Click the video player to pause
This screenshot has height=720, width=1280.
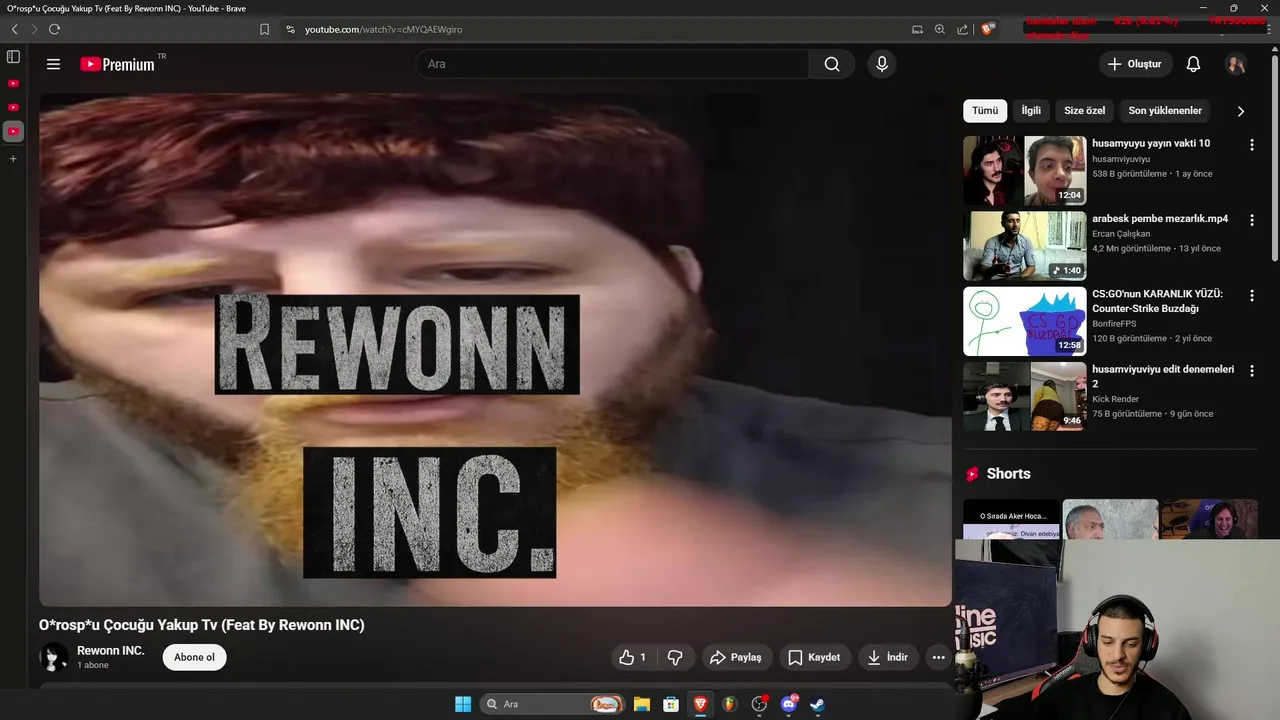click(x=495, y=350)
